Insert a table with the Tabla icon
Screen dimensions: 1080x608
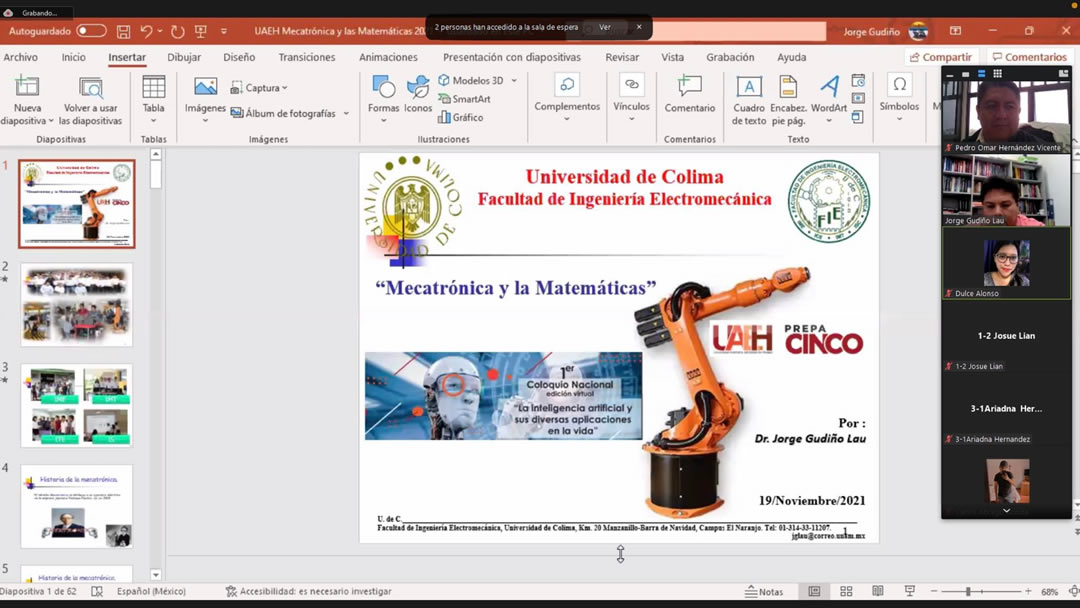click(x=154, y=87)
